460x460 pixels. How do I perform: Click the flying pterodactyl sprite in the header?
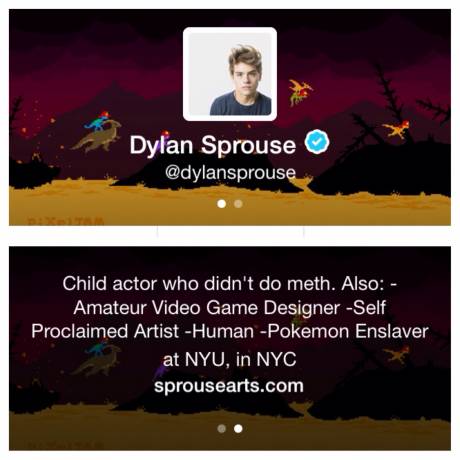(x=300, y=92)
